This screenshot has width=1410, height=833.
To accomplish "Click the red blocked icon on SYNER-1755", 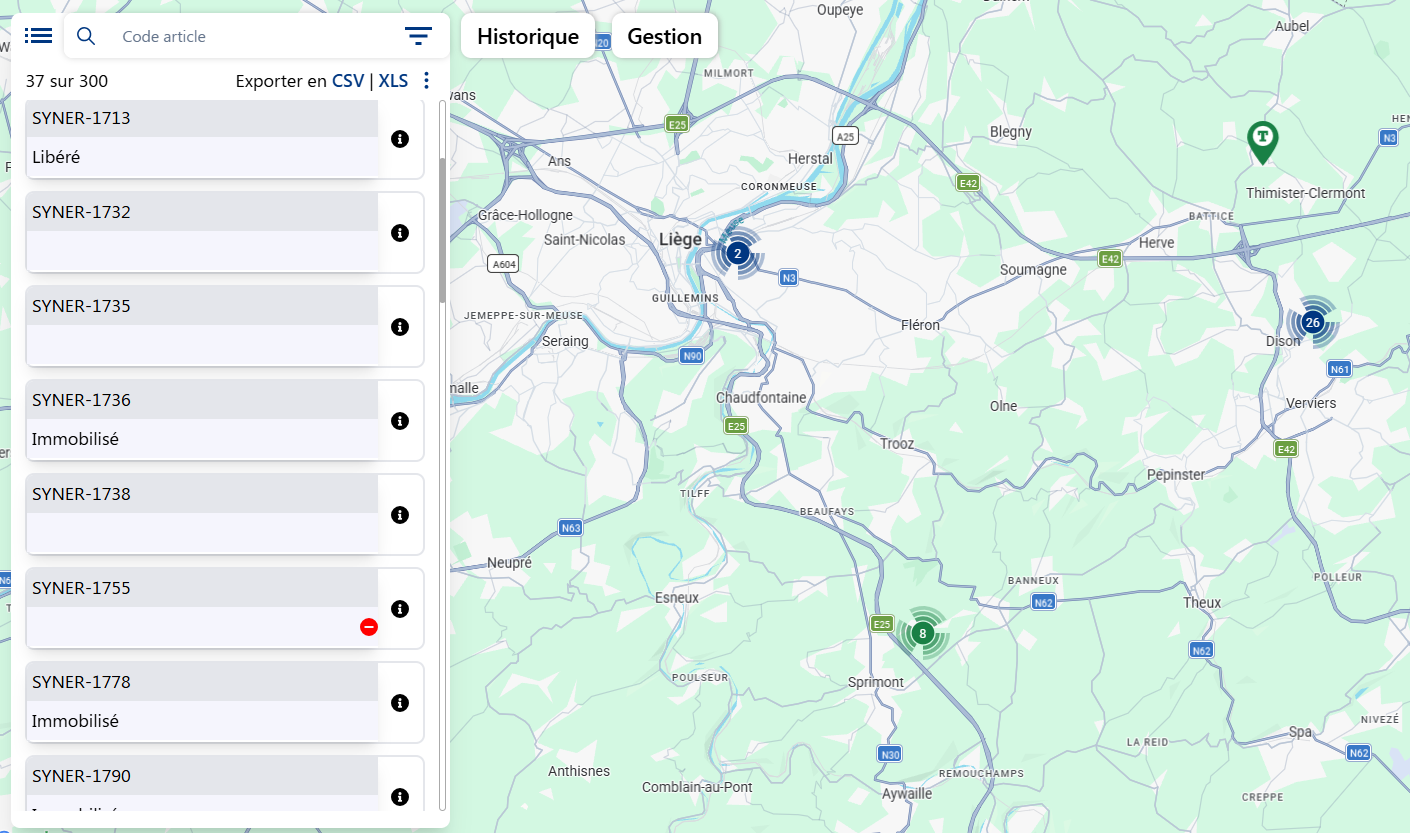I will click(369, 627).
